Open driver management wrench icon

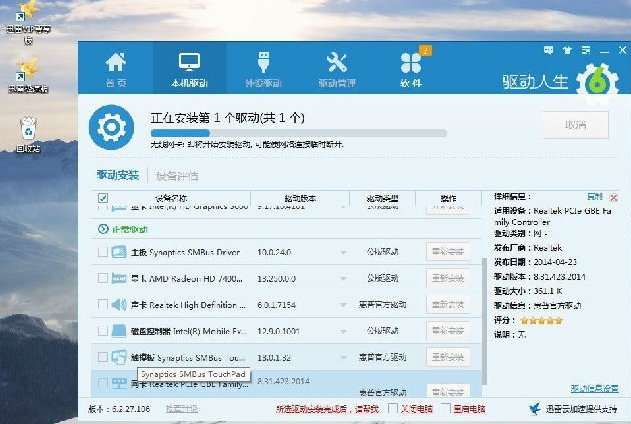(336, 62)
